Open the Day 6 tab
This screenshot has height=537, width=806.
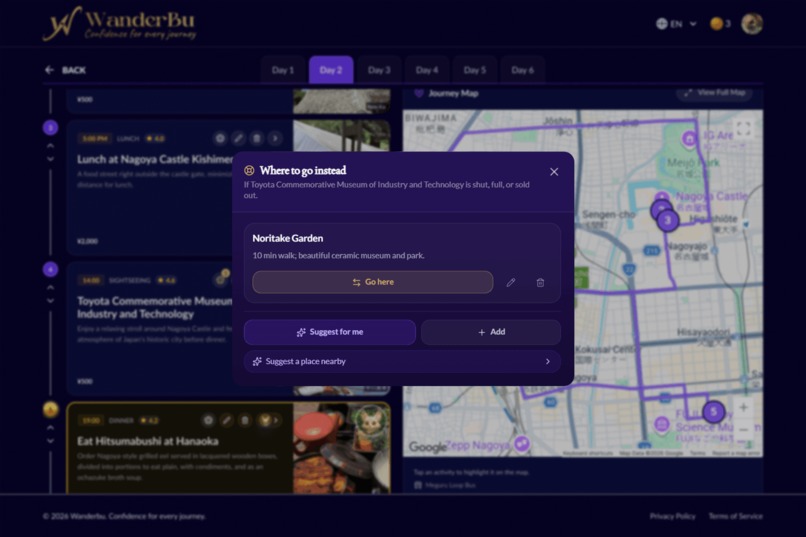(522, 70)
